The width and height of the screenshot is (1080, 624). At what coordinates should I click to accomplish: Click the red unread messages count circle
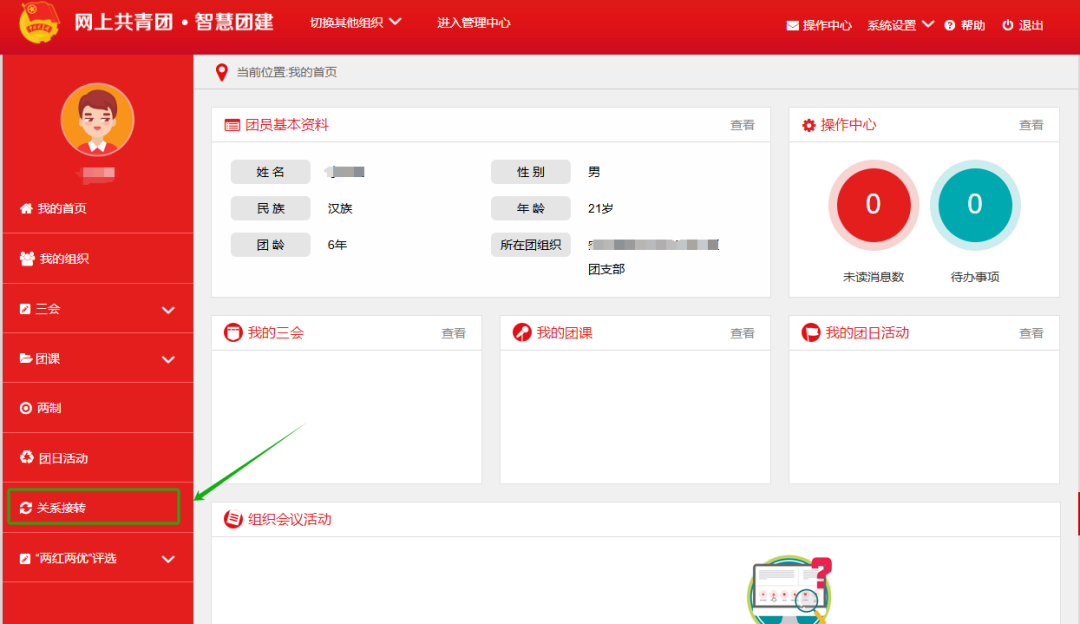(x=873, y=205)
